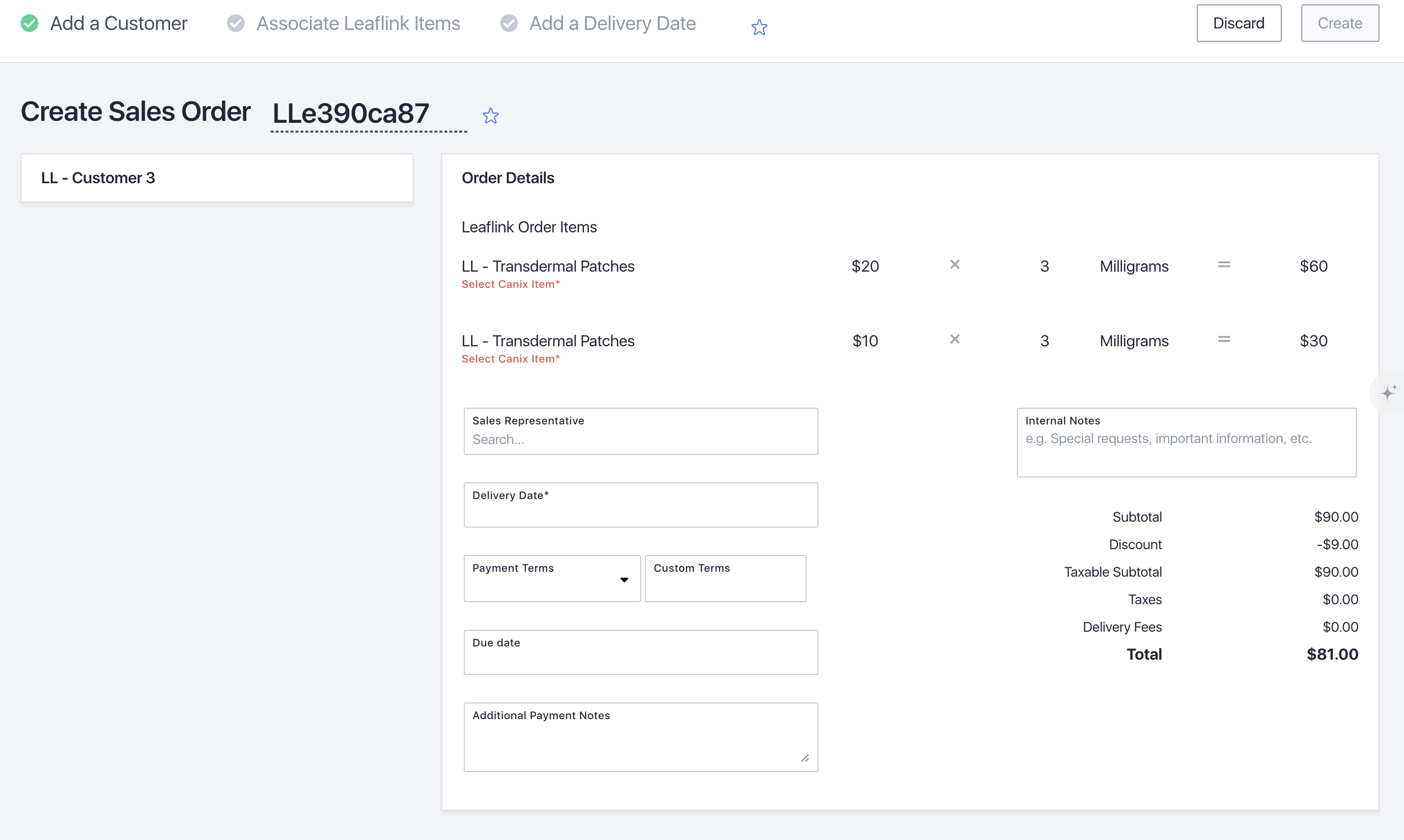Click the Create button
Screen dimensions: 1404x840
(1340, 23)
